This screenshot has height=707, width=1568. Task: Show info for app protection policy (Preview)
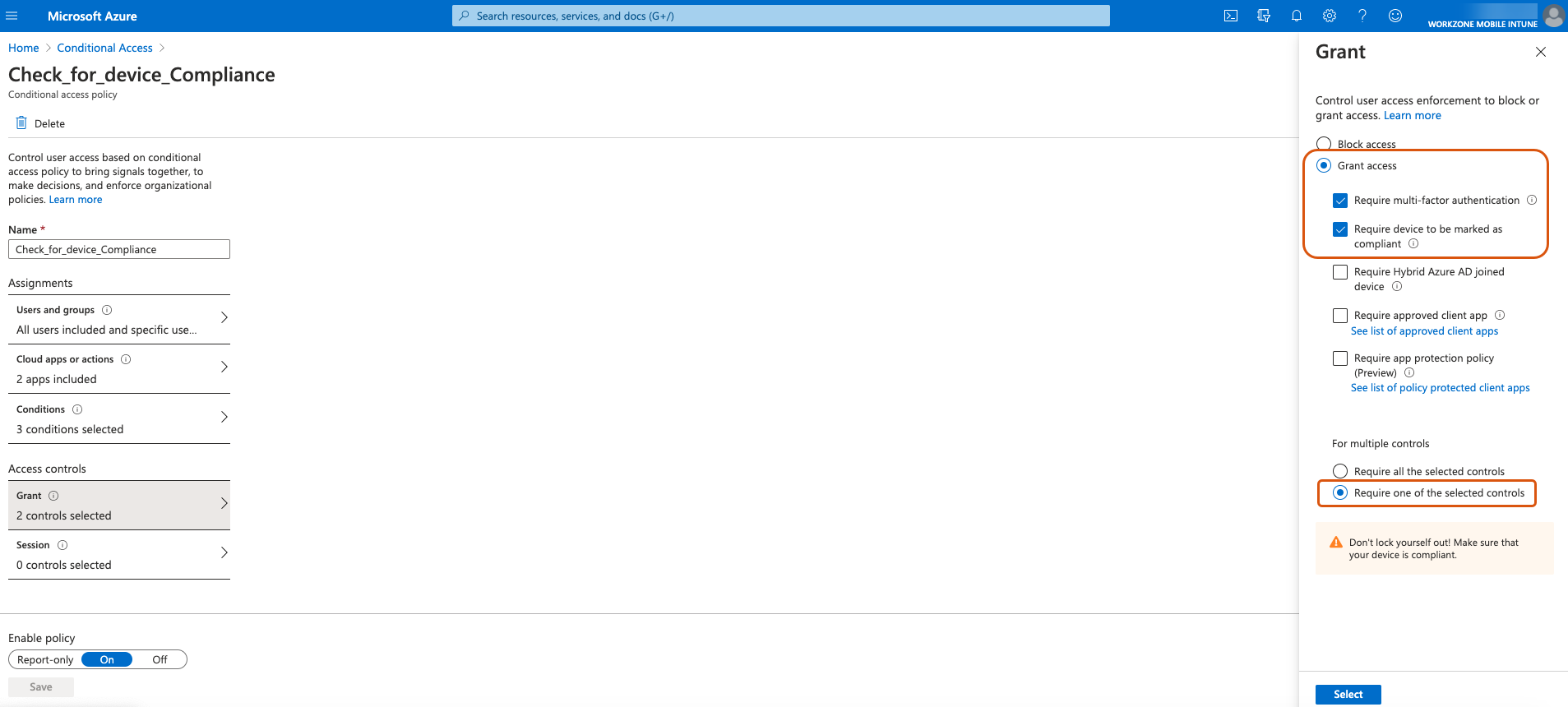(x=1409, y=372)
